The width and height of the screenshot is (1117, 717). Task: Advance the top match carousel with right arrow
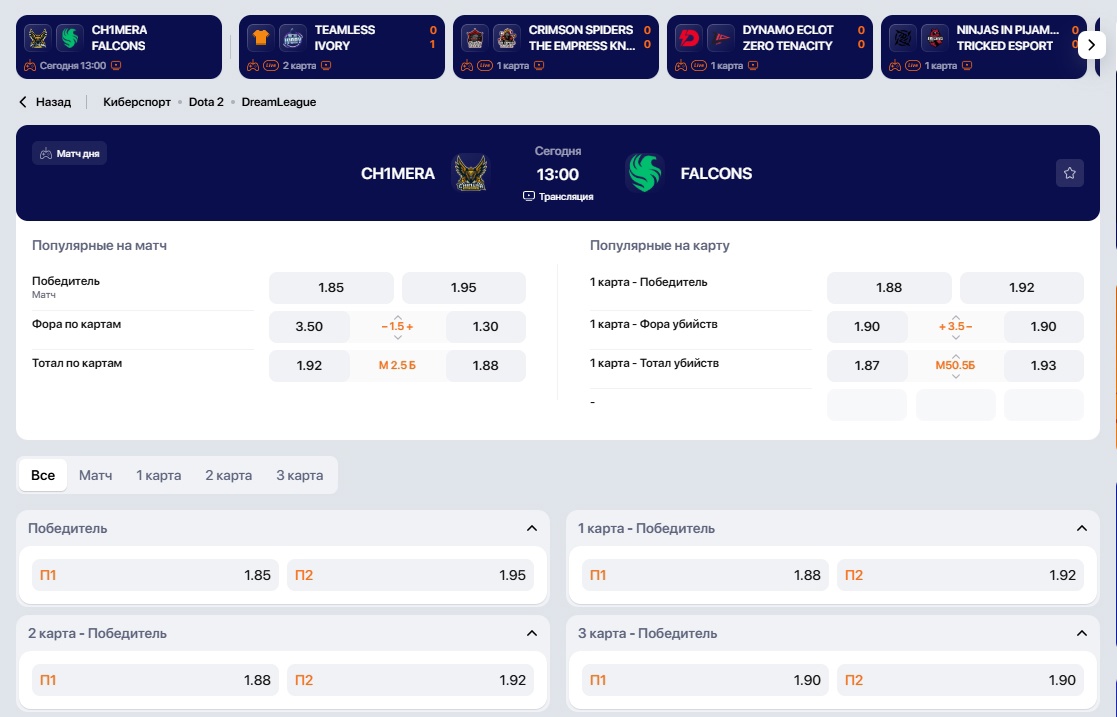click(1091, 46)
